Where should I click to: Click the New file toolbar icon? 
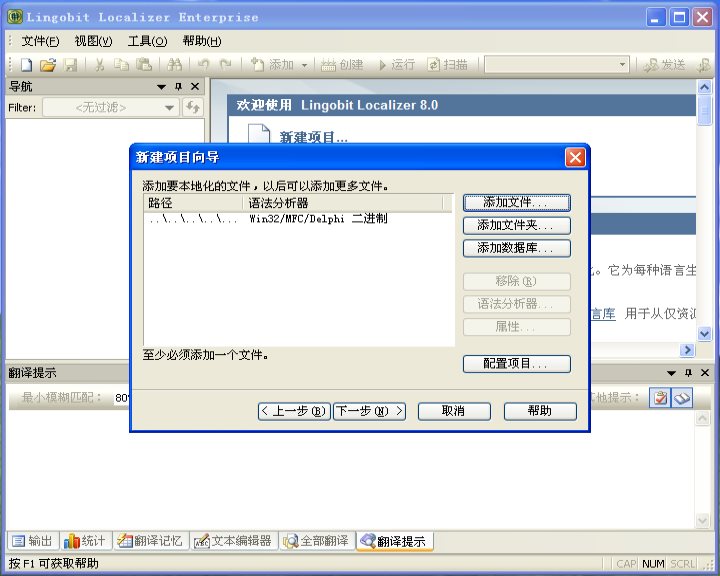(26, 65)
